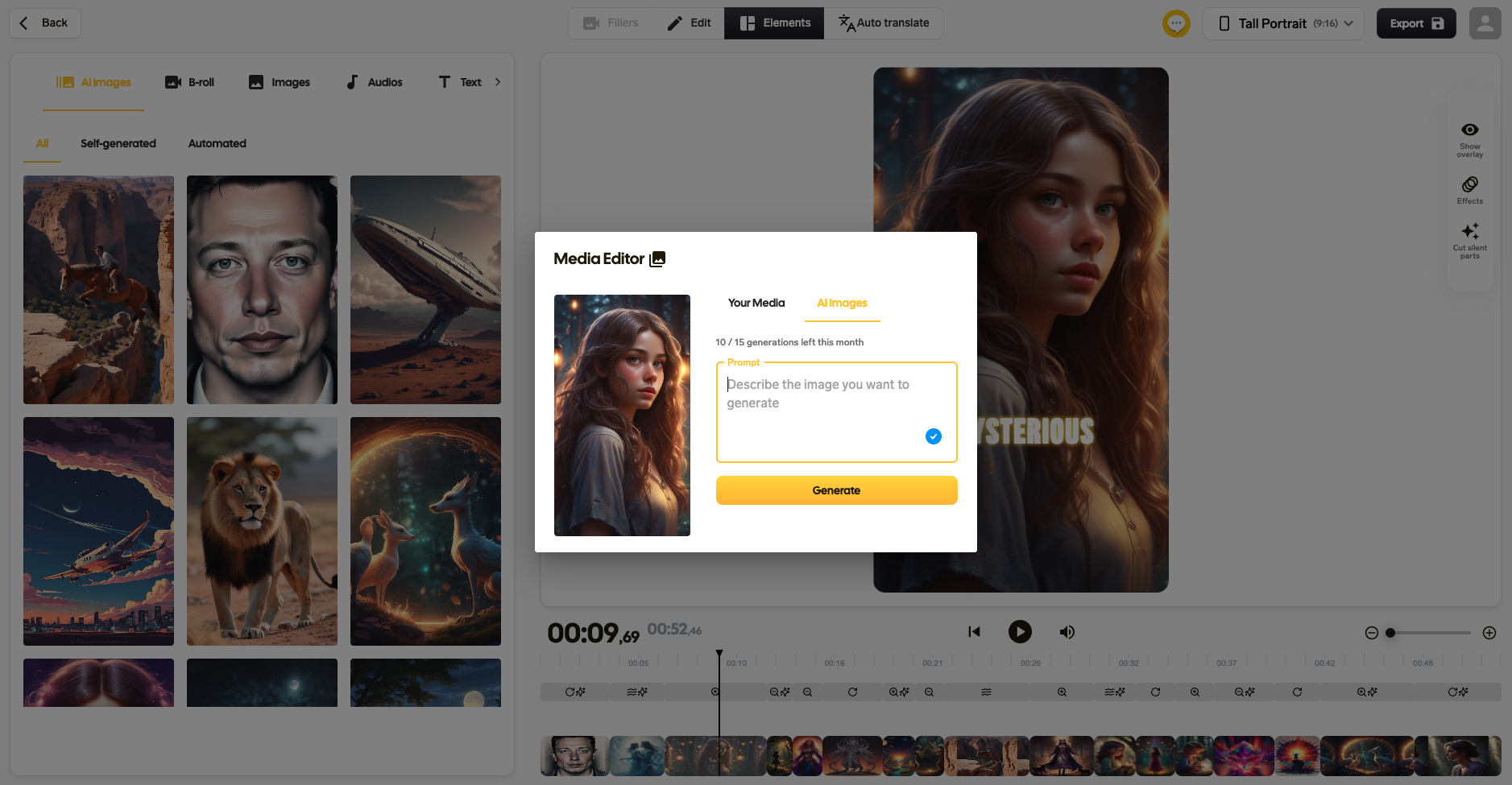Click the Generate button
1512x785 pixels.
pyautogui.click(x=836, y=490)
